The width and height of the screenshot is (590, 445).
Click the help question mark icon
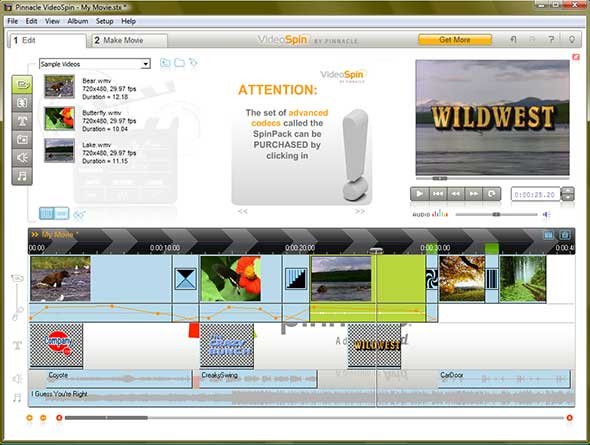pos(551,39)
